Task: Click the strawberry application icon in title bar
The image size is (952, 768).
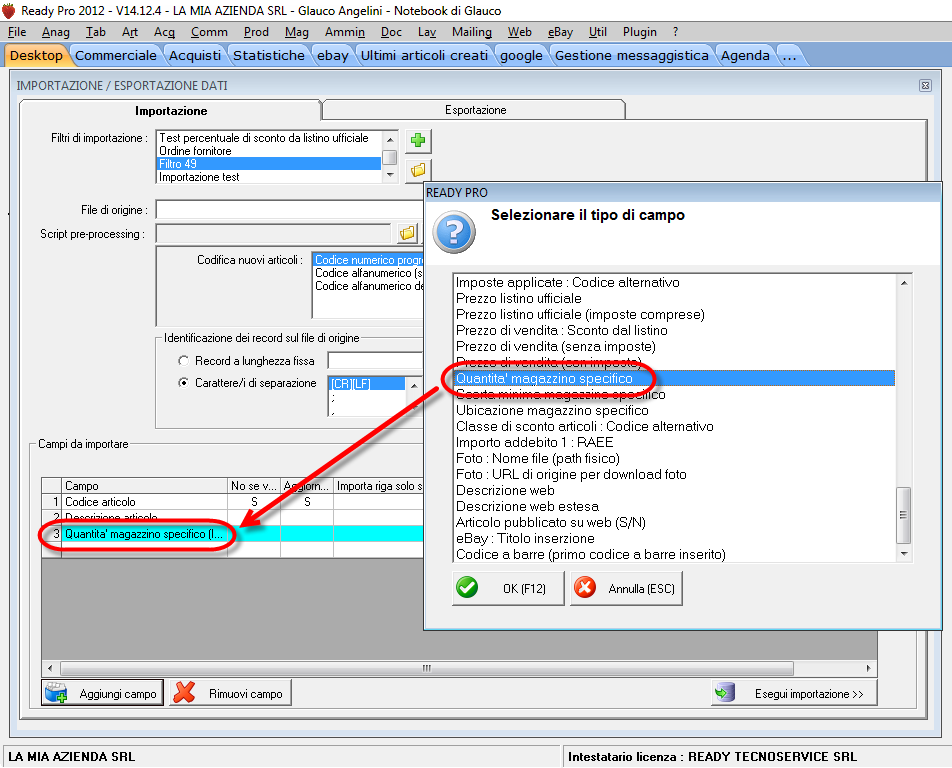Action: click(8, 10)
